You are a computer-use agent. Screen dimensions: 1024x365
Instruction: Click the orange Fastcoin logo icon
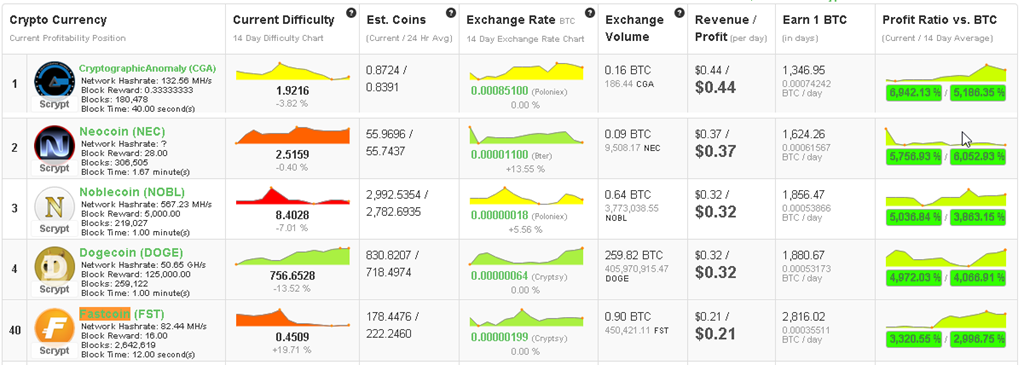tap(54, 326)
